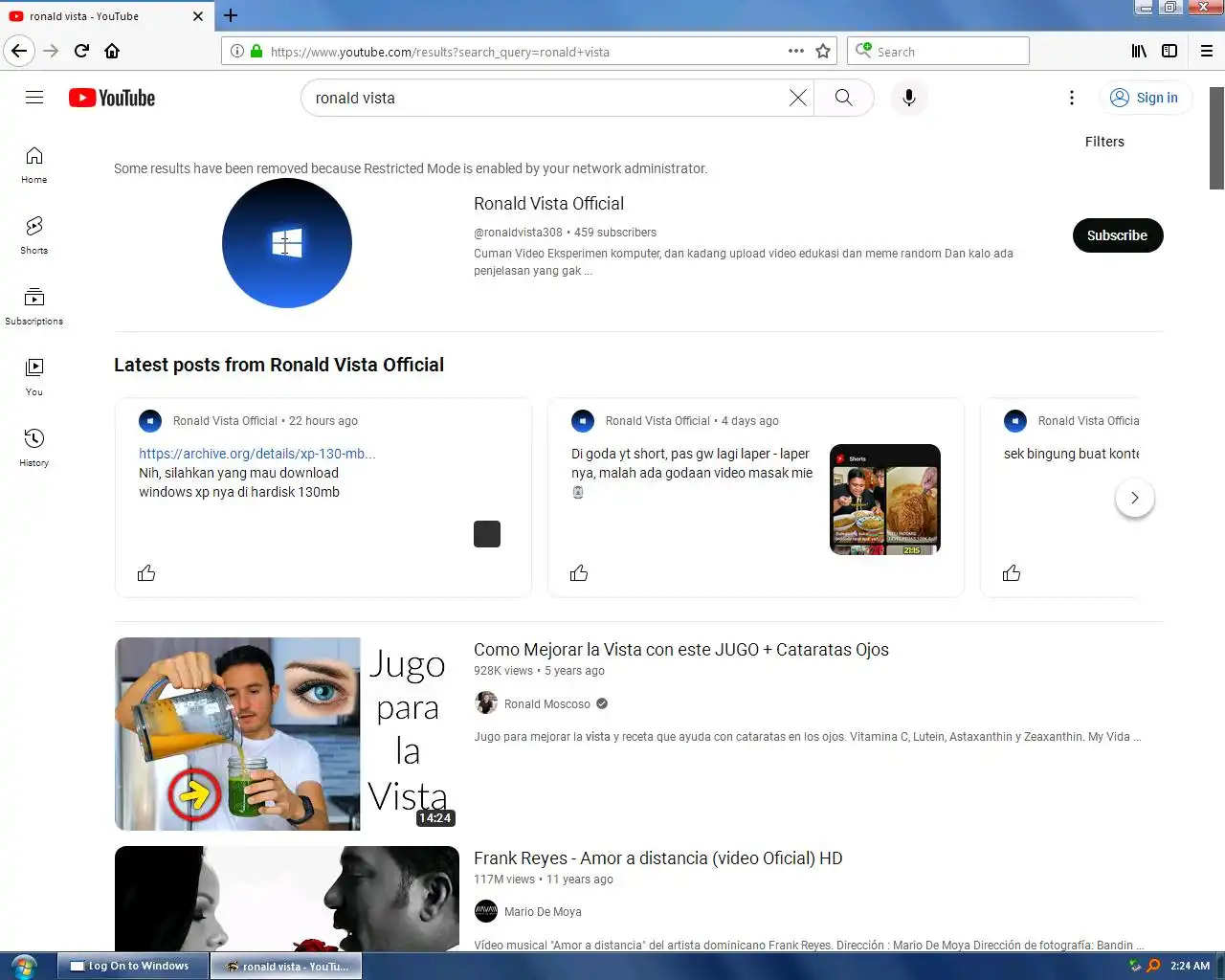The width and height of the screenshot is (1225, 980).
Task: Click the browser Search box
Action: [x=938, y=51]
